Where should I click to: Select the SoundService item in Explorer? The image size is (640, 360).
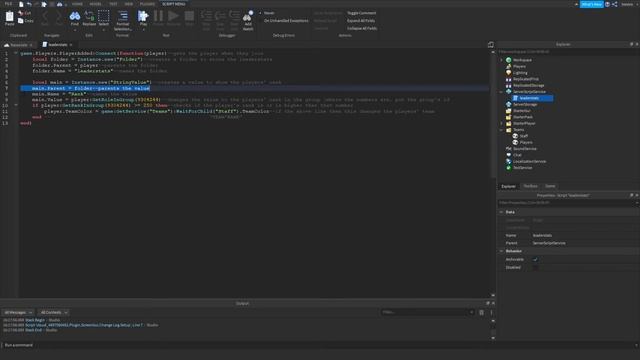(x=524, y=149)
